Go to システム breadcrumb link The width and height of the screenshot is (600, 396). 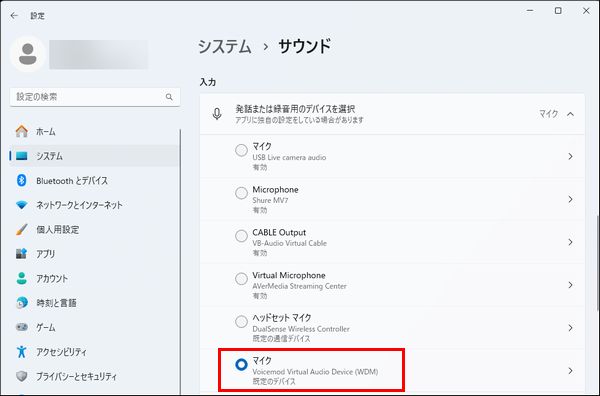click(x=225, y=47)
